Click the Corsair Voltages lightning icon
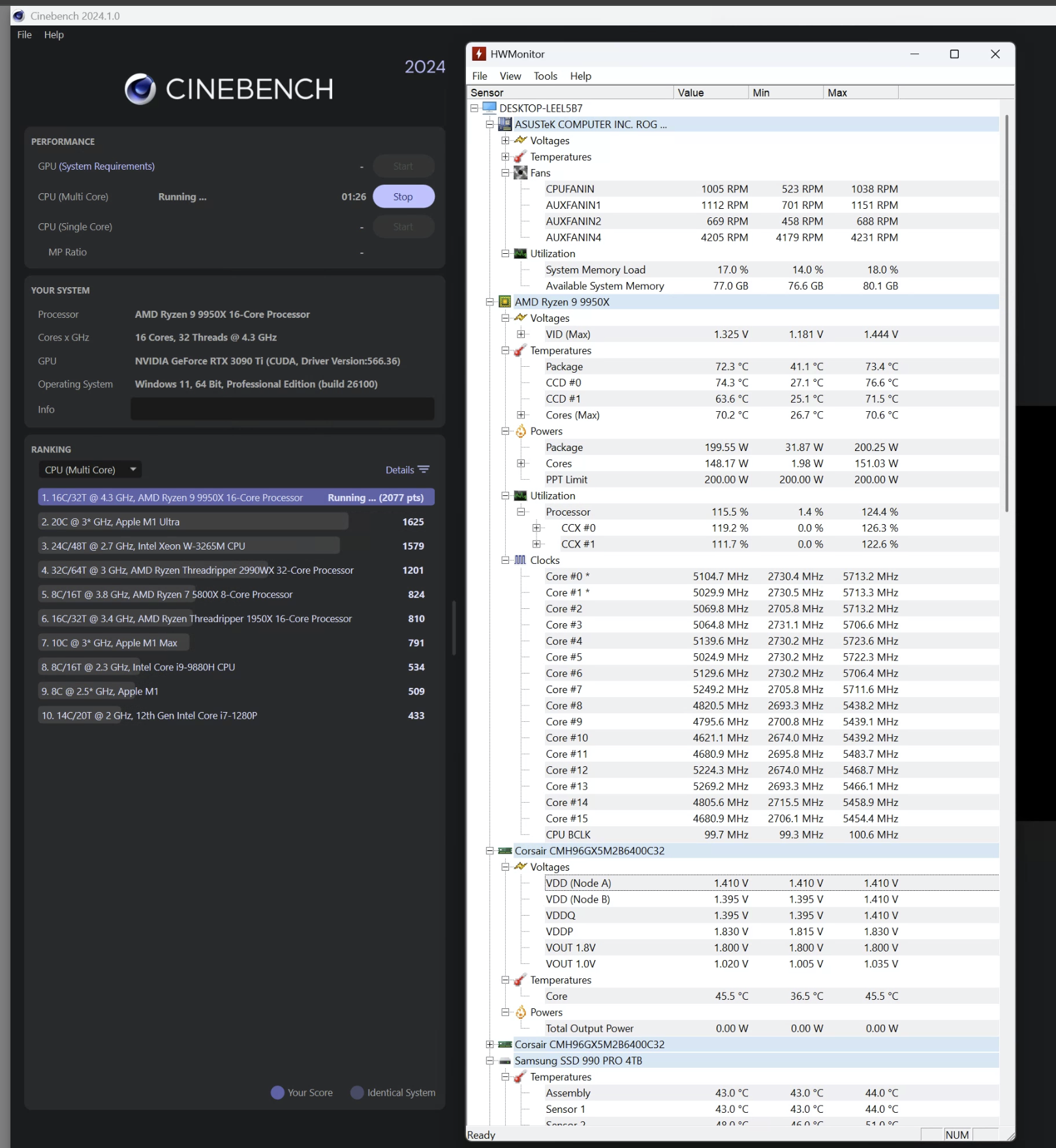This screenshot has width=1056, height=1148. pyautogui.click(x=520, y=867)
